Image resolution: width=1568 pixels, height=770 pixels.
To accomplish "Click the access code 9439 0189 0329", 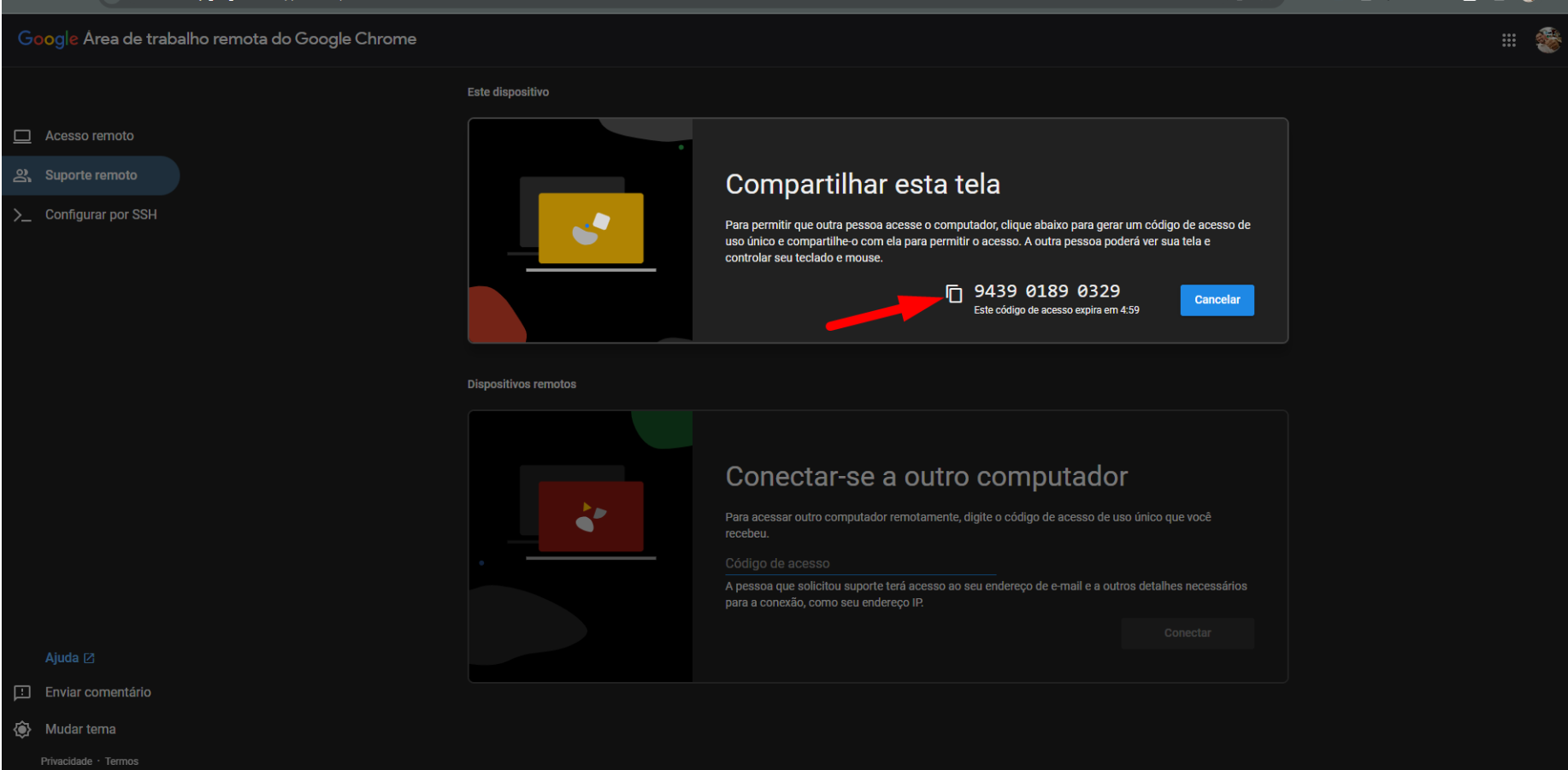I will [1046, 291].
